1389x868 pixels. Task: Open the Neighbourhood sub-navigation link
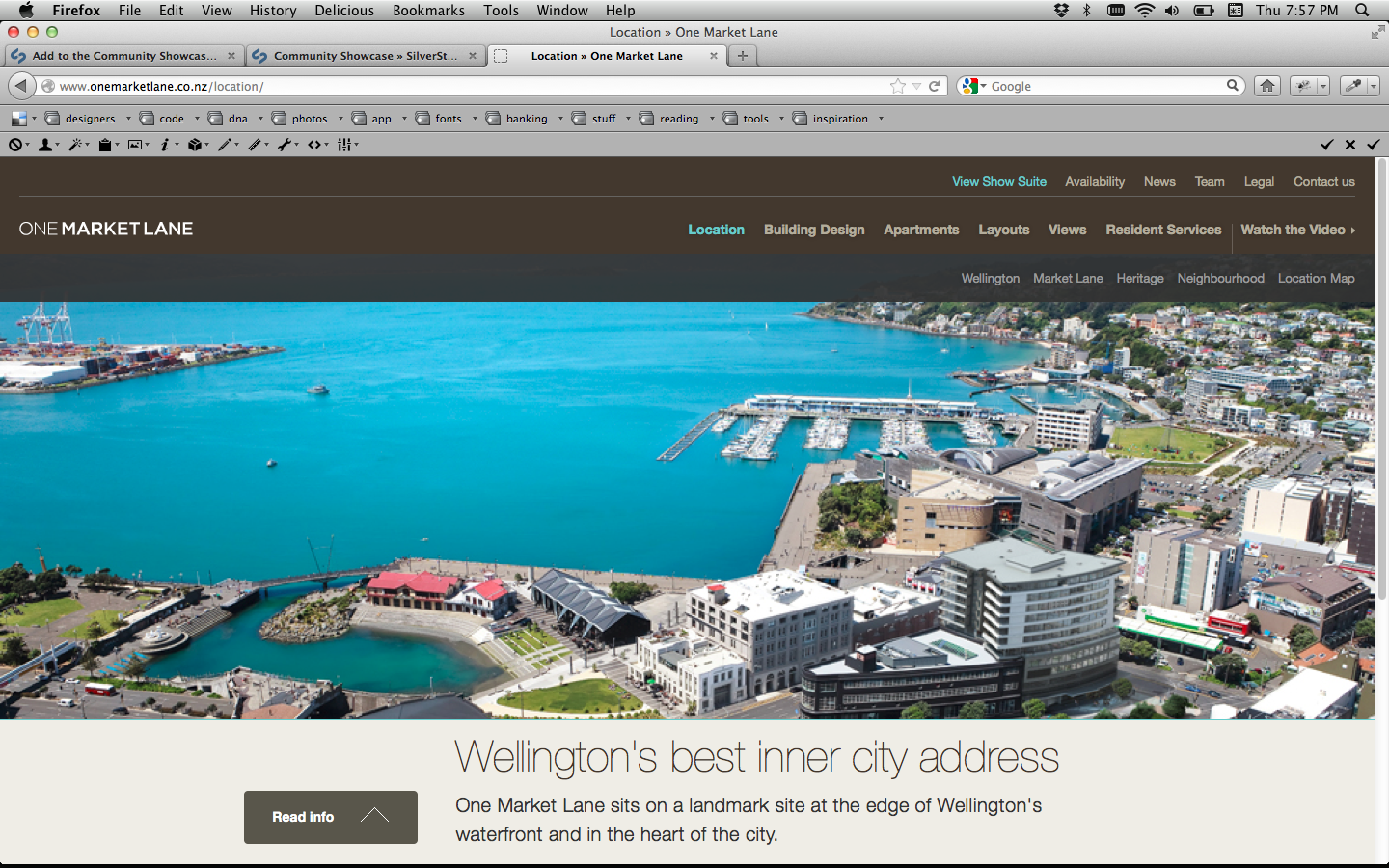[x=1220, y=278]
